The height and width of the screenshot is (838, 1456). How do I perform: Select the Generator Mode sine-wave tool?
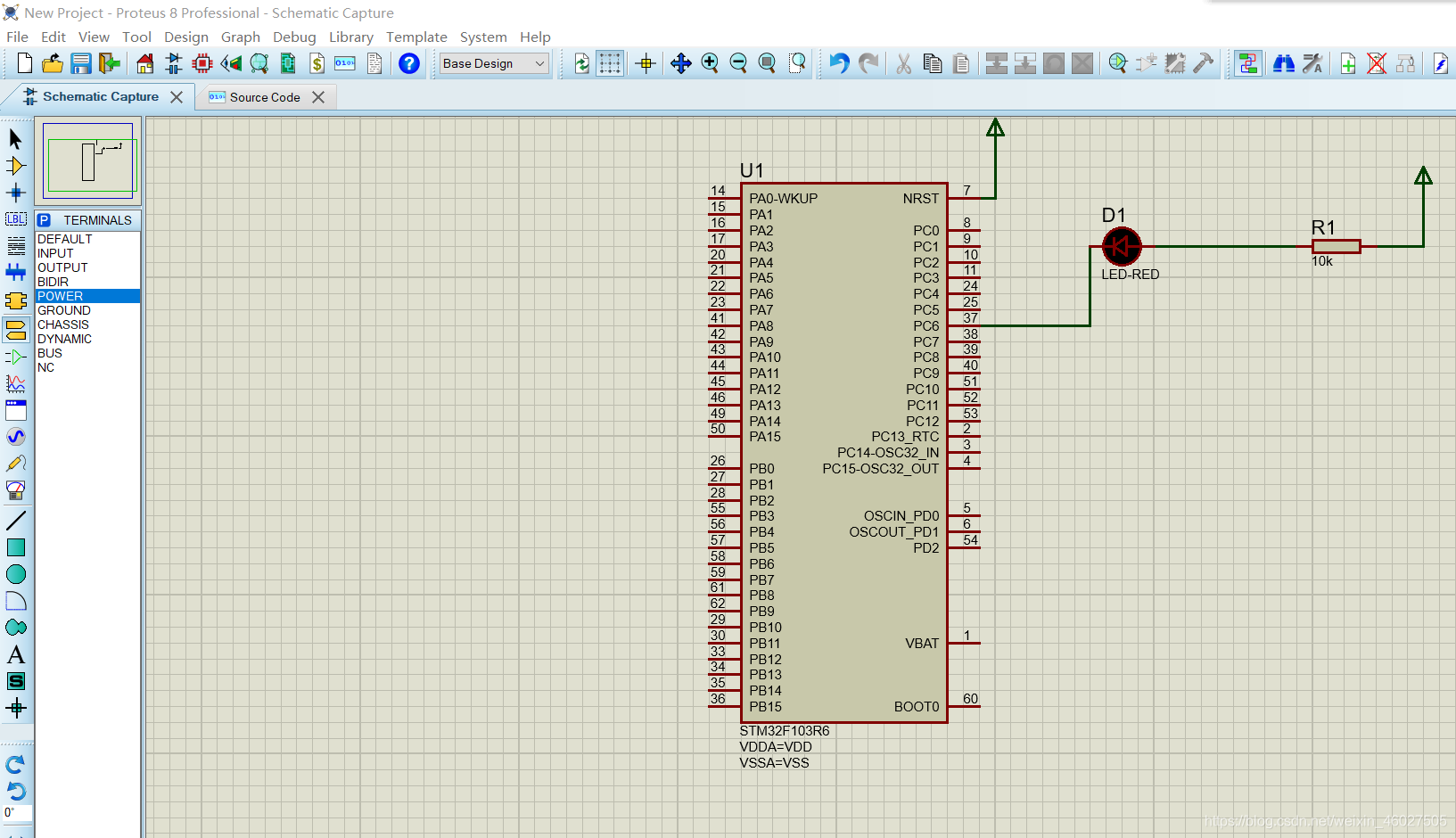16,437
